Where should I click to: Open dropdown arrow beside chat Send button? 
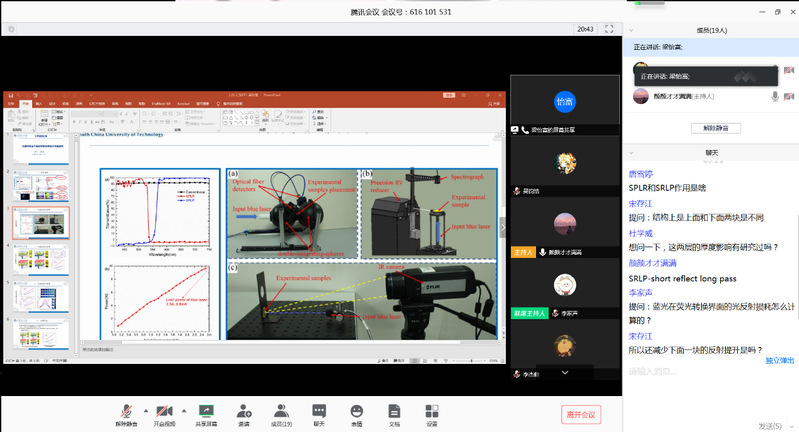(x=792, y=426)
